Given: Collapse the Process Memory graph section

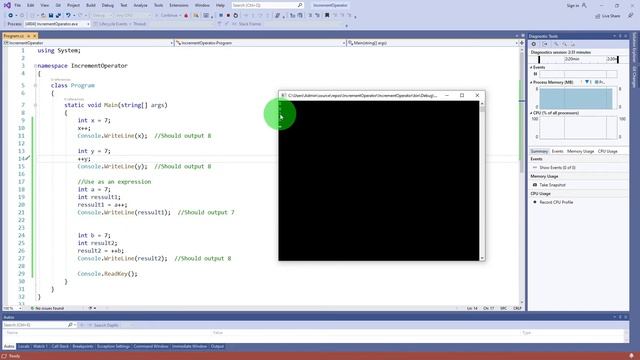Looking at the screenshot, I should 531,82.
